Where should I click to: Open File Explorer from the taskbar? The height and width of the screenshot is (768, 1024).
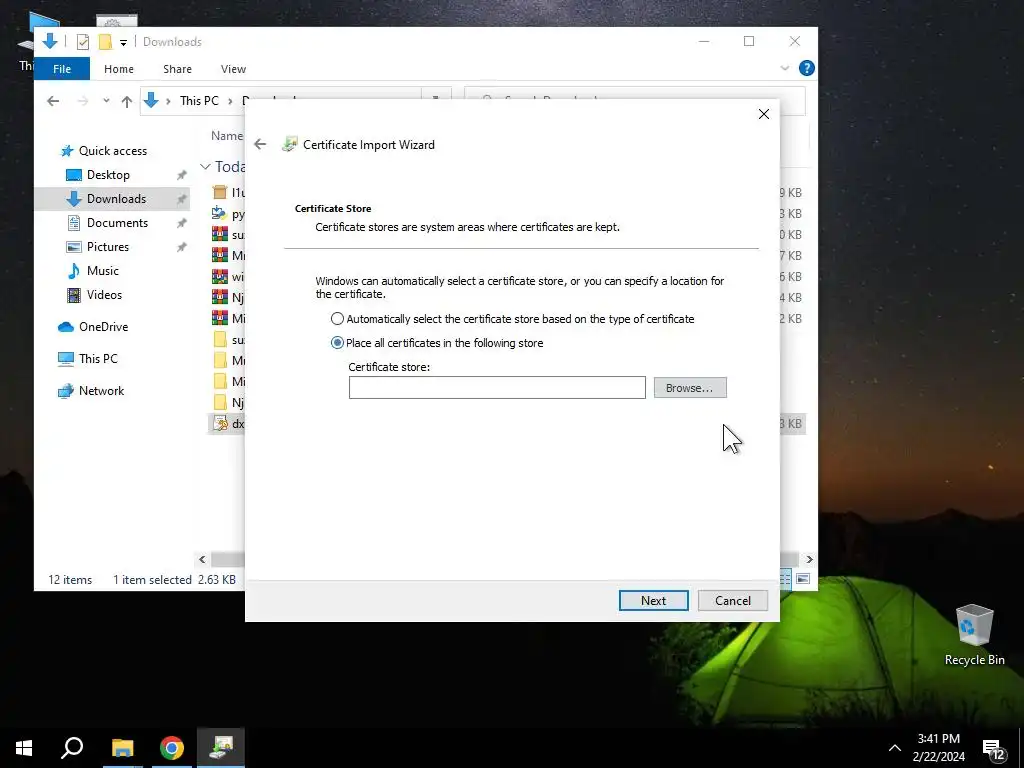coord(122,748)
